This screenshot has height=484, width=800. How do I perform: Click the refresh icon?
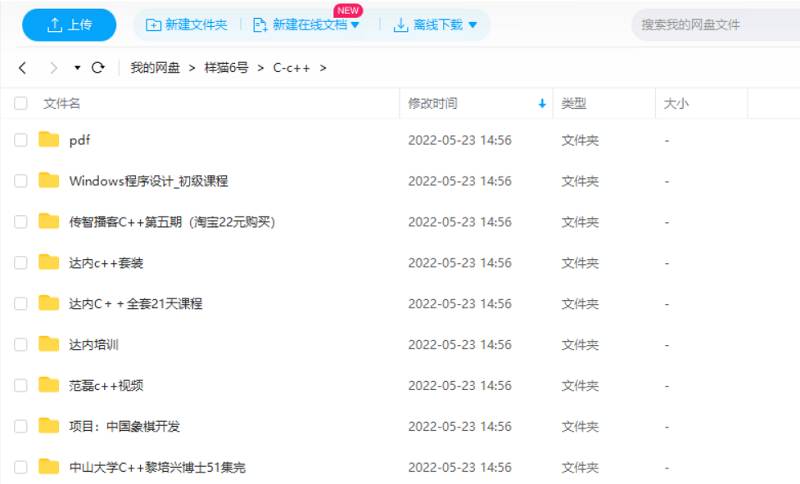[x=98, y=68]
